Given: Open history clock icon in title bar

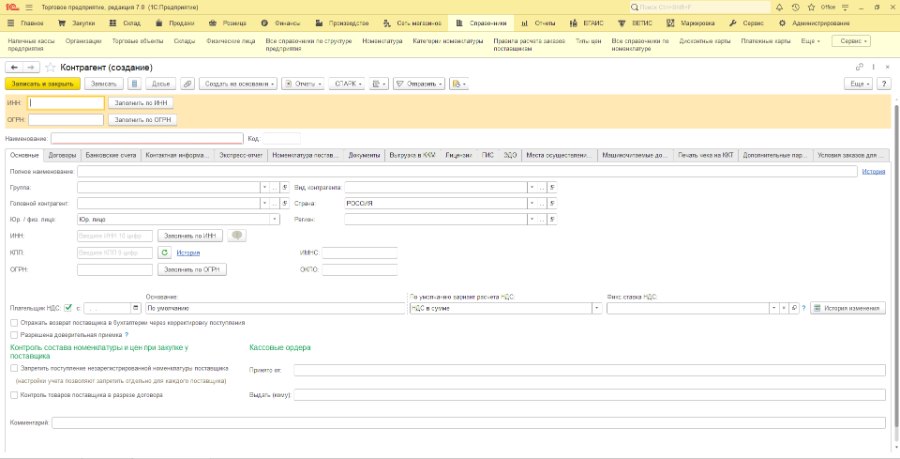Looking at the screenshot, I should 795,7.
